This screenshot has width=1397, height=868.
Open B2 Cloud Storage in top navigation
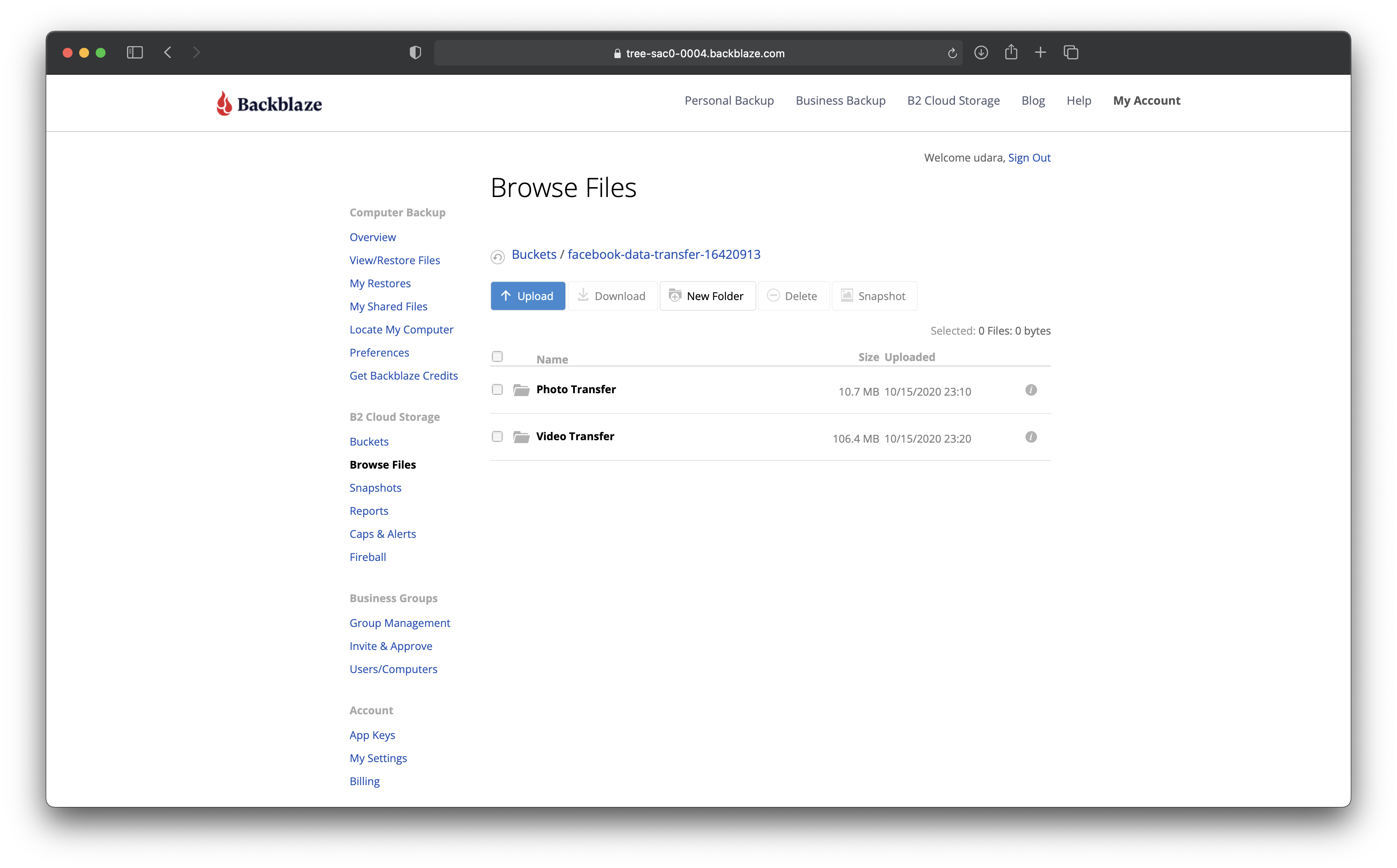[953, 101]
